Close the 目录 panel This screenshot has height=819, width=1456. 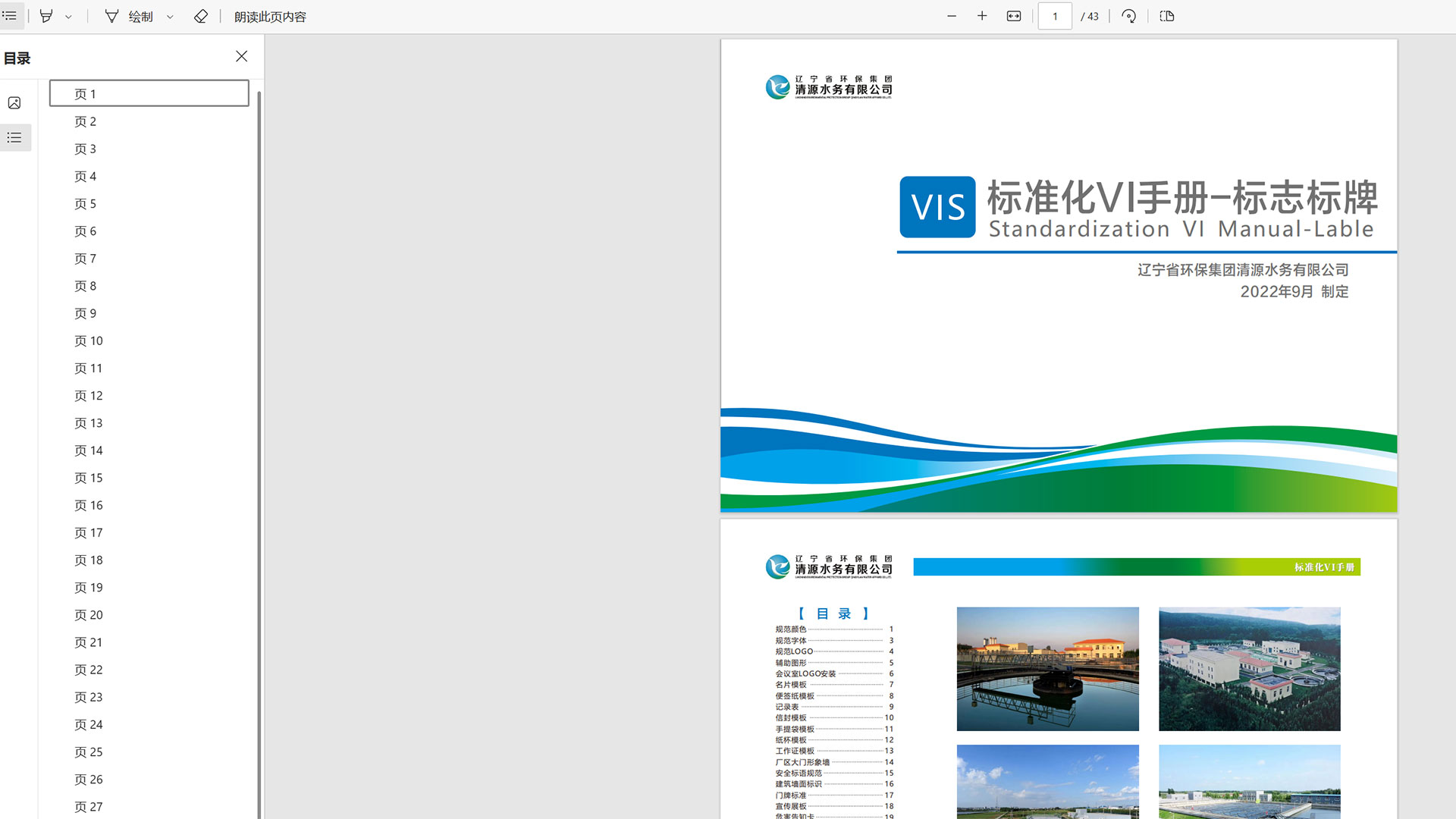pos(241,56)
